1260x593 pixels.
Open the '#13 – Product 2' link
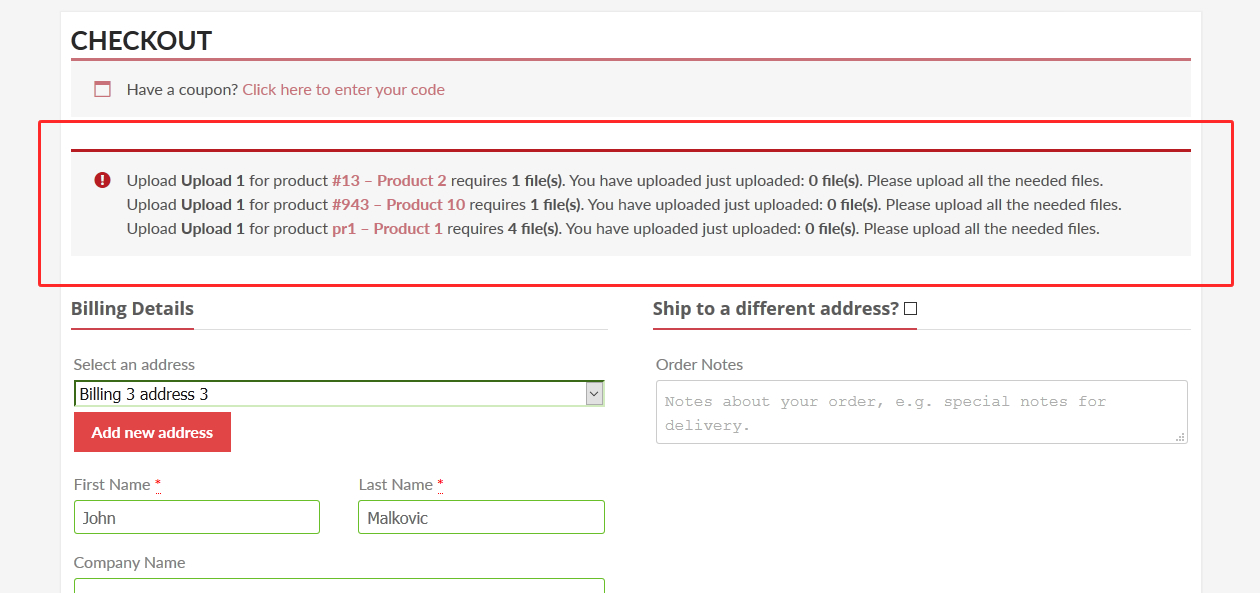(x=389, y=181)
